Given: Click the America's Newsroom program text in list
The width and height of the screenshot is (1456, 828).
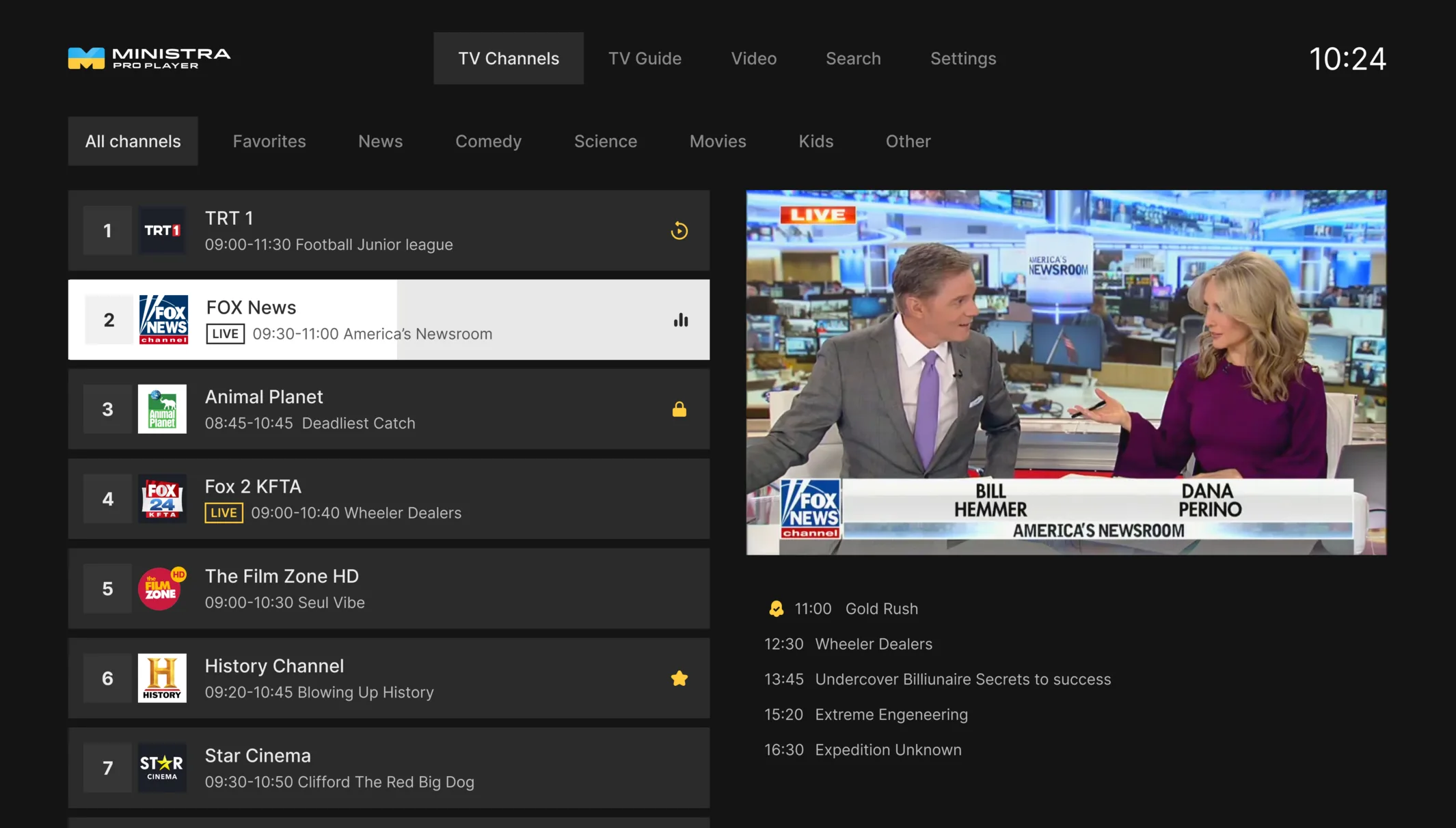Looking at the screenshot, I should pos(418,334).
